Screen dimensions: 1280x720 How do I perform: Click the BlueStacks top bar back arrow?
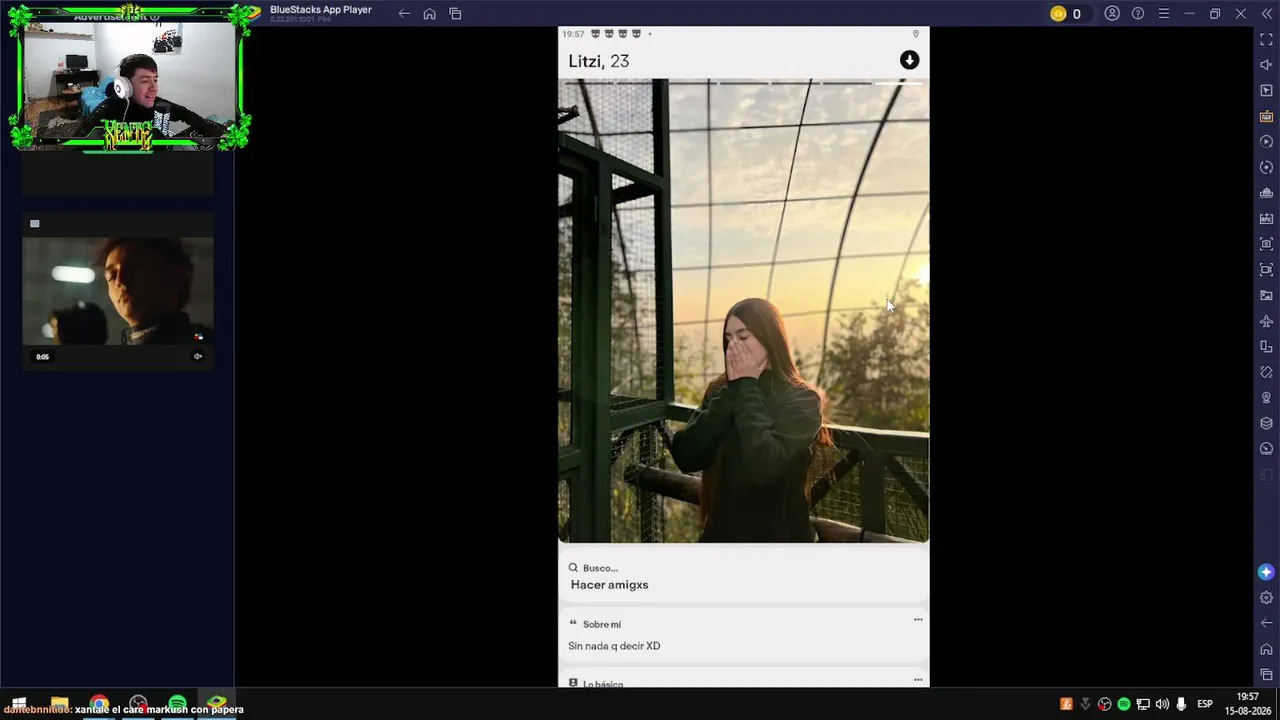coord(404,14)
